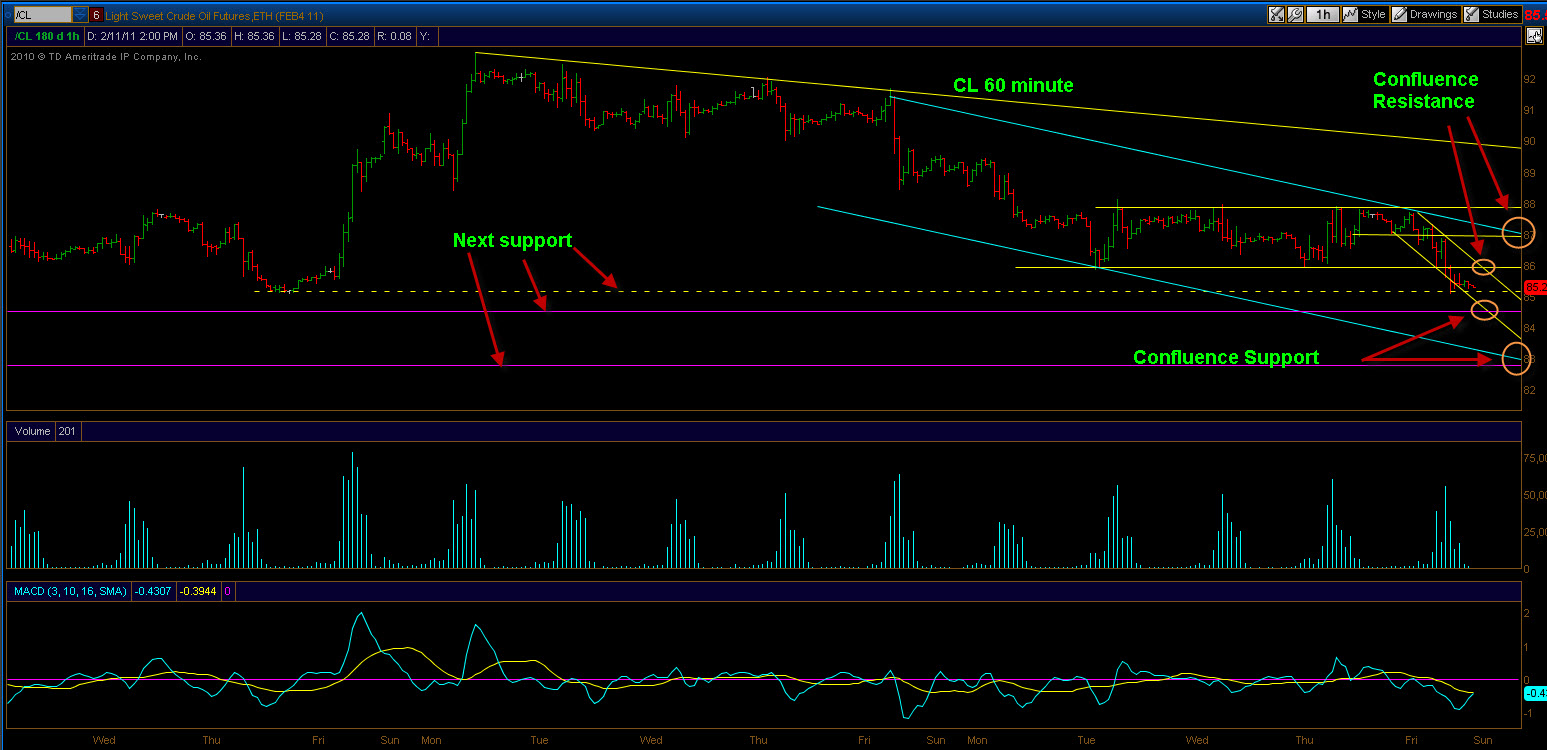Click the TD Ameritrade IP Company copyright text

(106, 57)
